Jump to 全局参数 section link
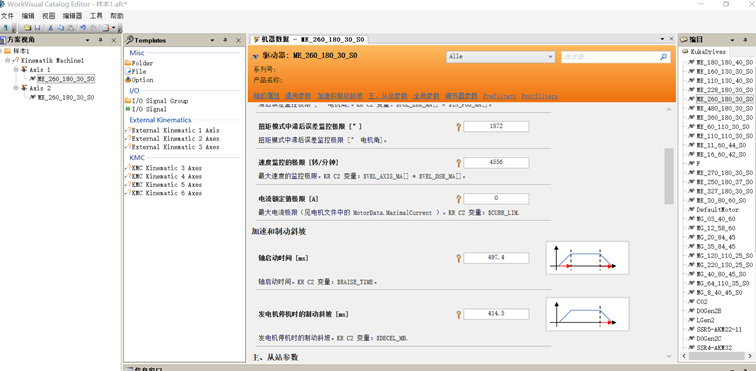This screenshot has width=756, height=371. (426, 96)
